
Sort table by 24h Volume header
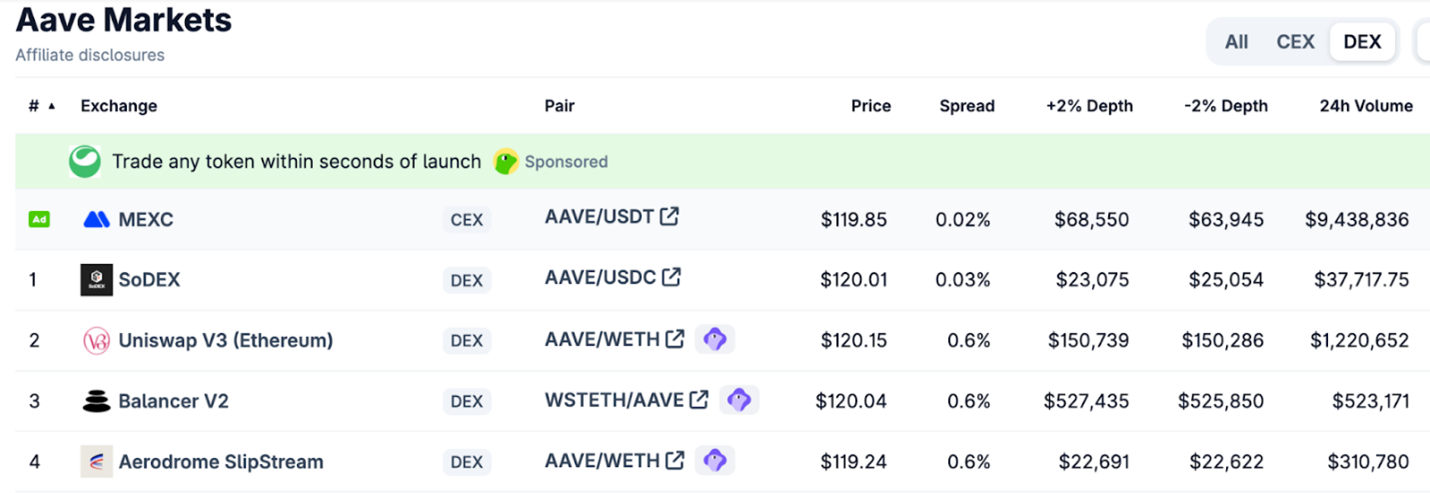1366,106
